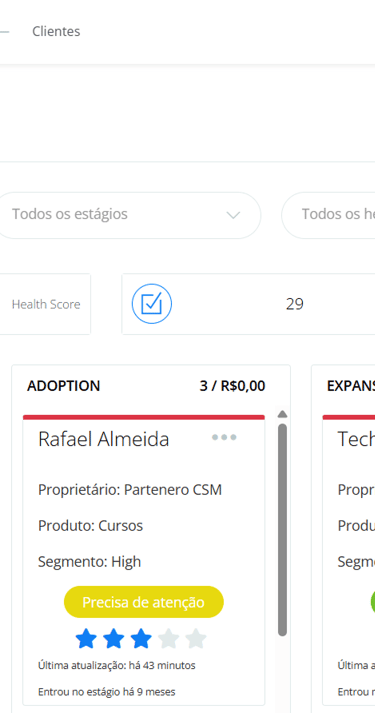Set rating to the fifth gray star
This screenshot has width=375, height=713.
click(x=196, y=638)
